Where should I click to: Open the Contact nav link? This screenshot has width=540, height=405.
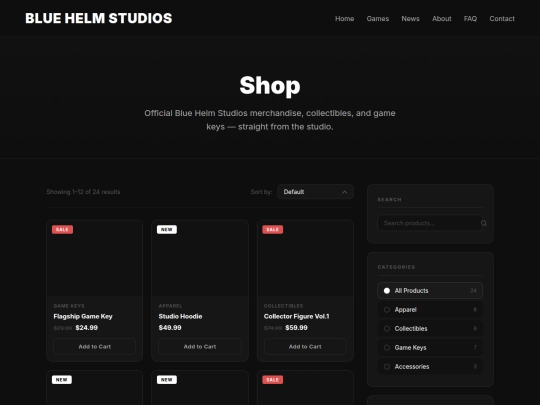pos(502,19)
